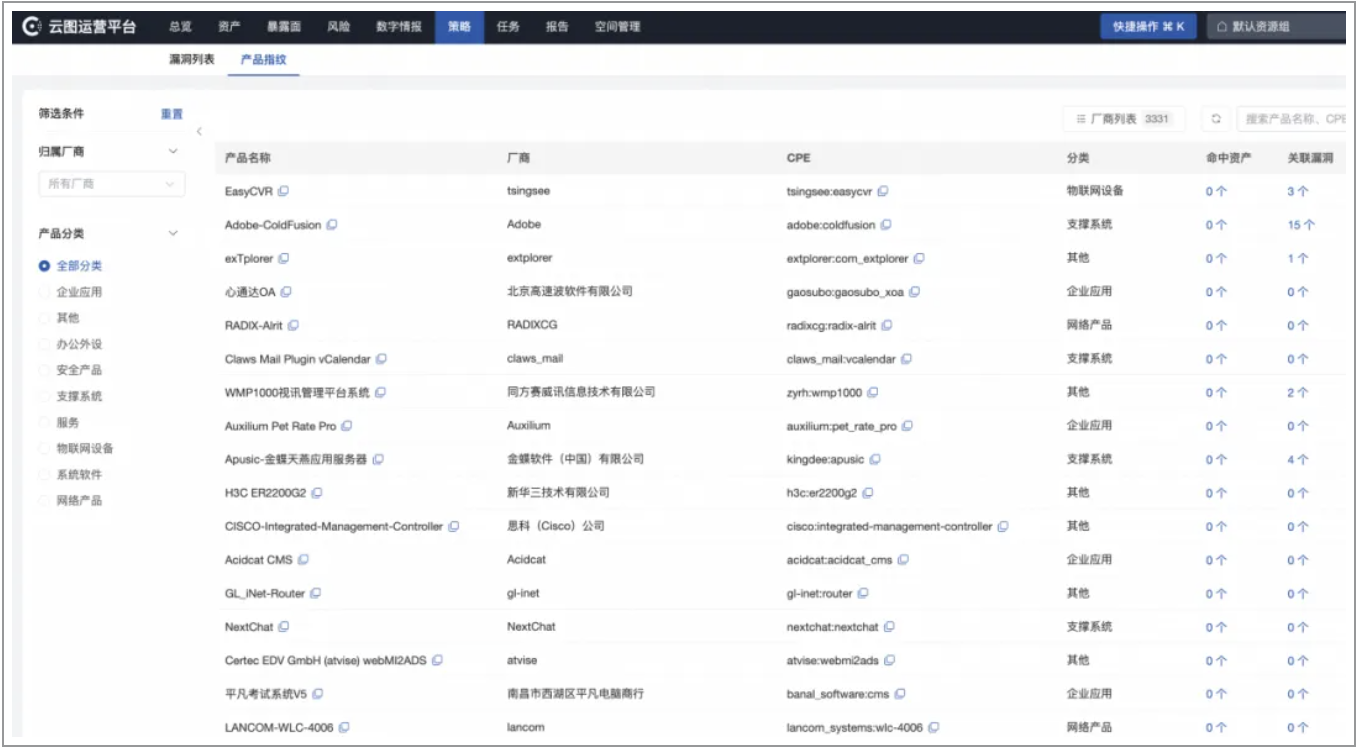Copy the Adobe-ColdFusion product name

point(332,225)
